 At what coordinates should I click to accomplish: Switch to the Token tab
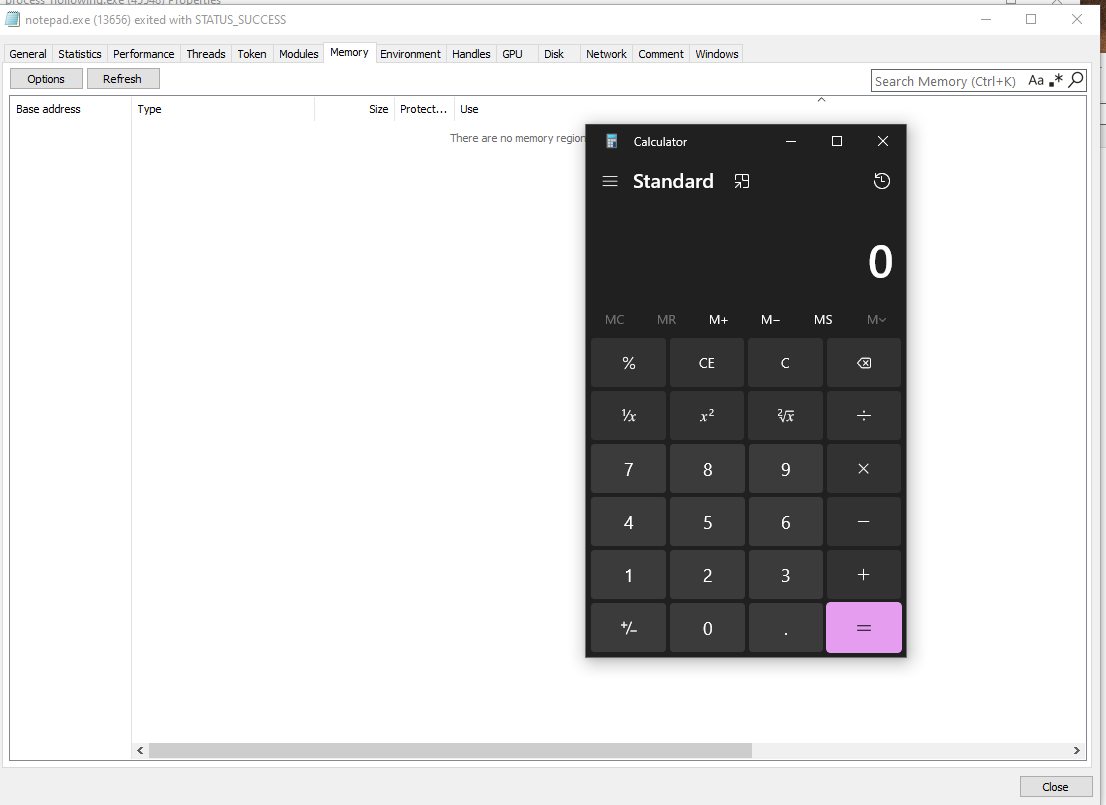(x=252, y=54)
